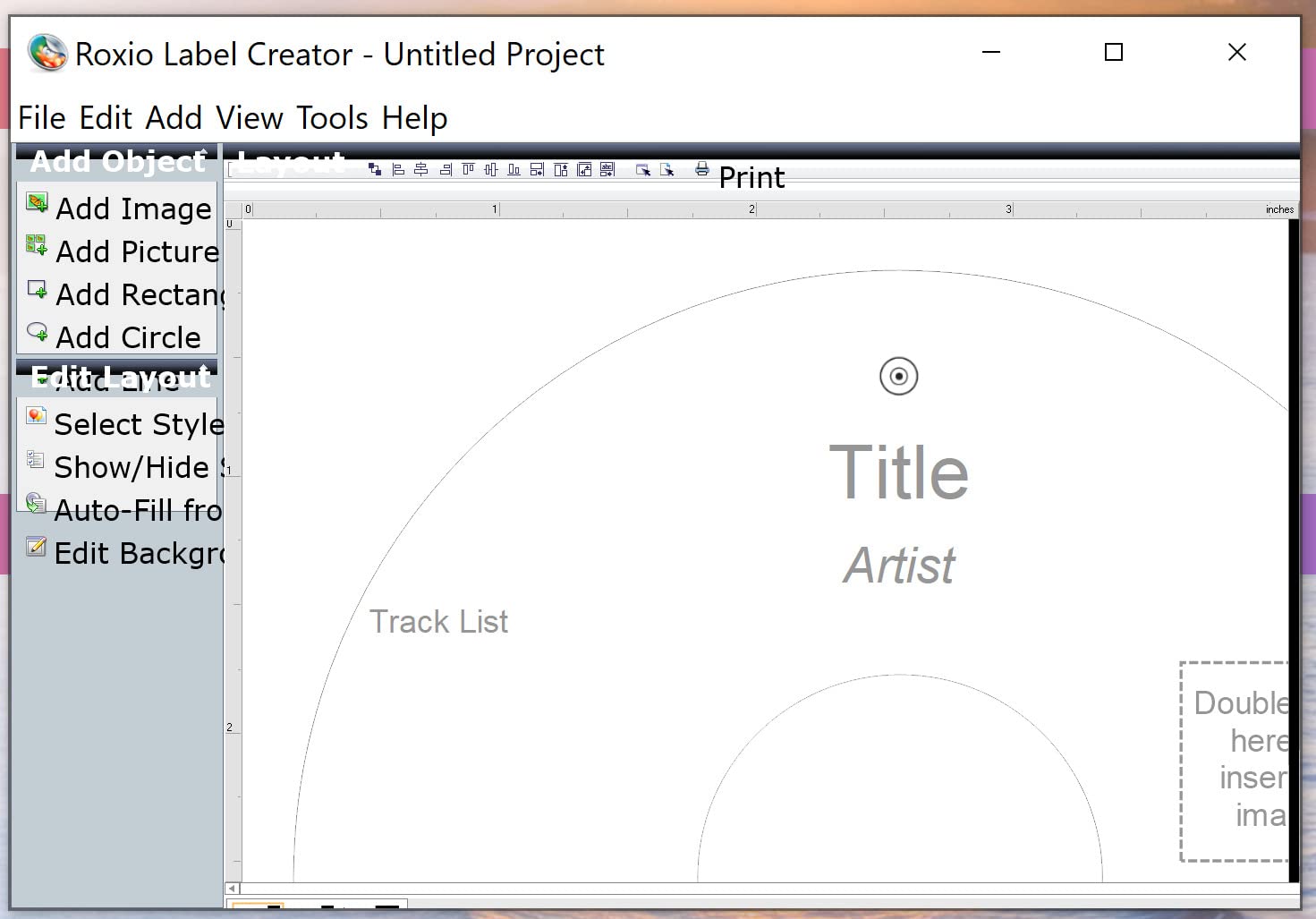Click the Show/Hide label in Edit Layout
The height and width of the screenshot is (919, 1316).
point(137,467)
